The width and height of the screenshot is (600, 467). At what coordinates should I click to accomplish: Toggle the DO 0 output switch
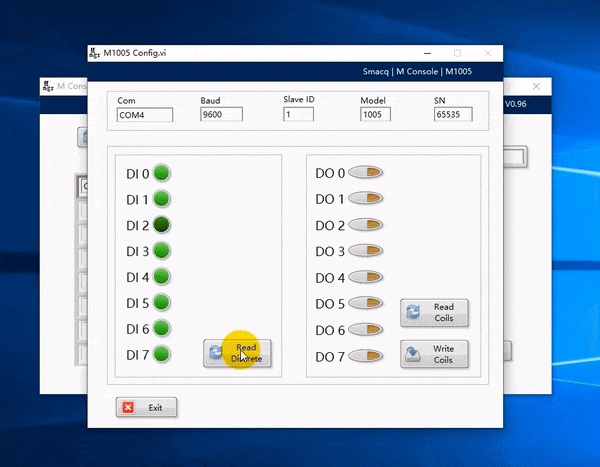(x=365, y=173)
